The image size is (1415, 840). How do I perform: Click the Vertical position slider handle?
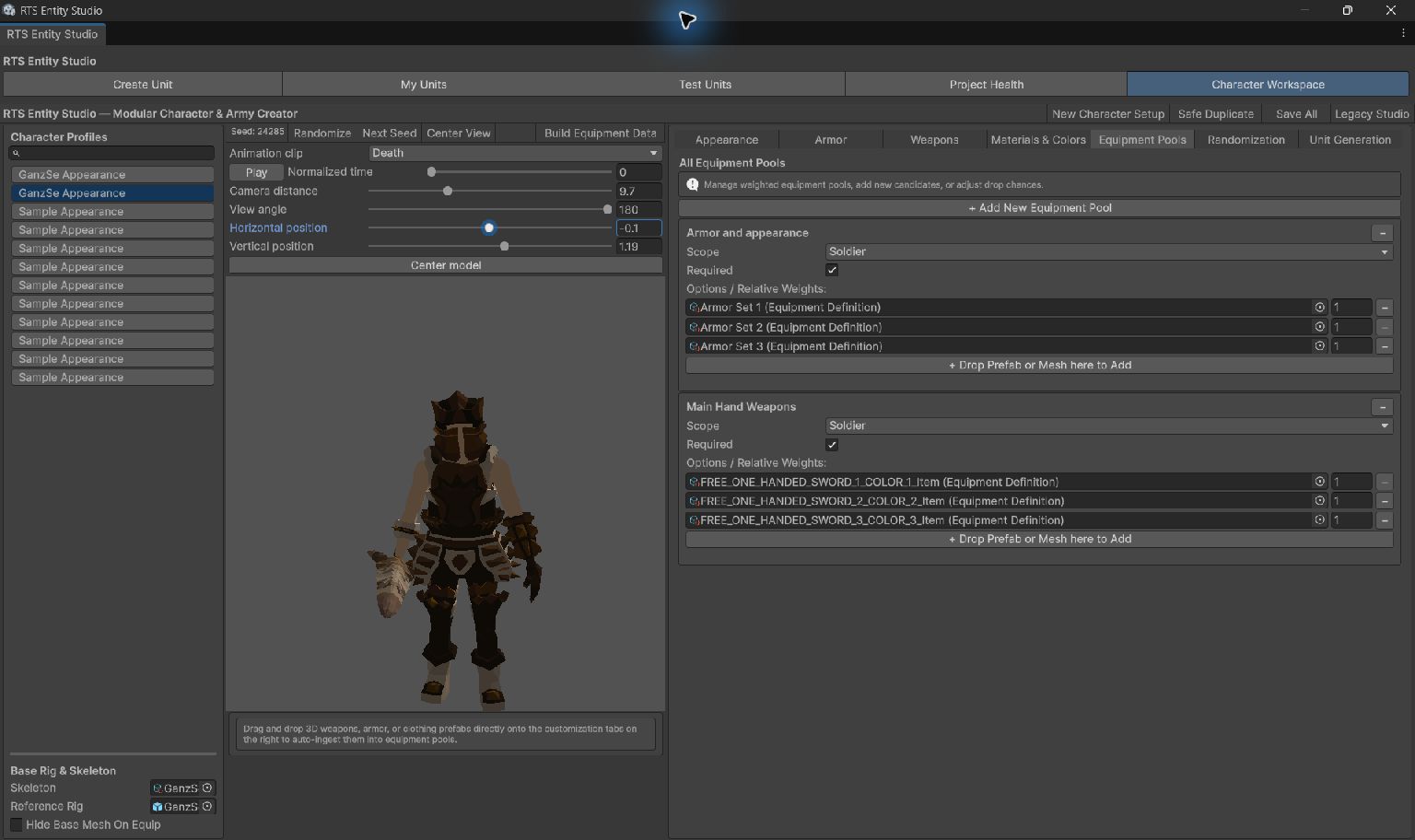pos(504,247)
